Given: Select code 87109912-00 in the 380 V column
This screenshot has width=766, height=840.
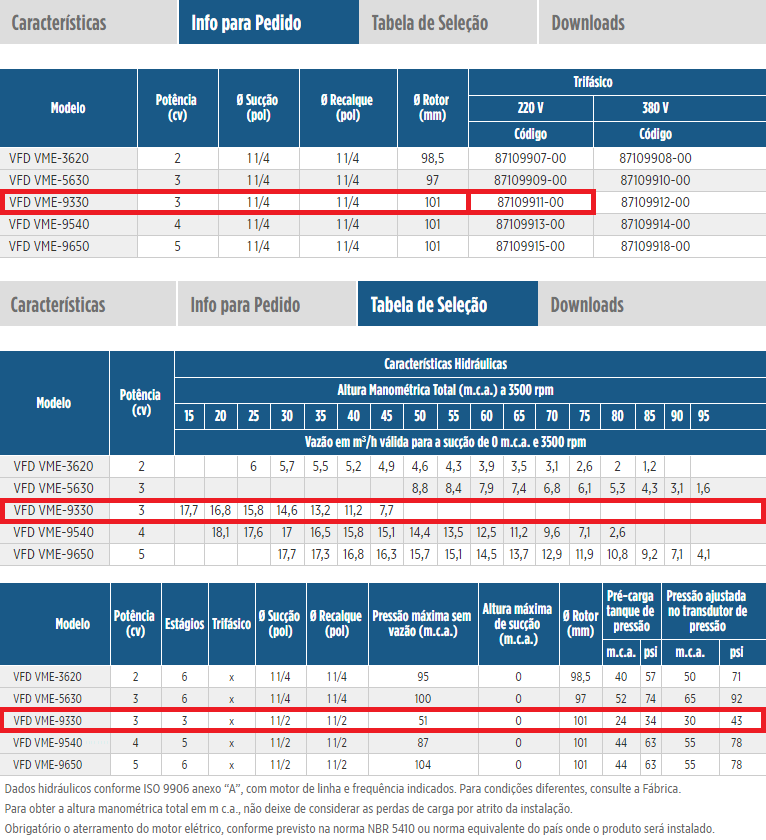Looking at the screenshot, I should click(655, 202).
